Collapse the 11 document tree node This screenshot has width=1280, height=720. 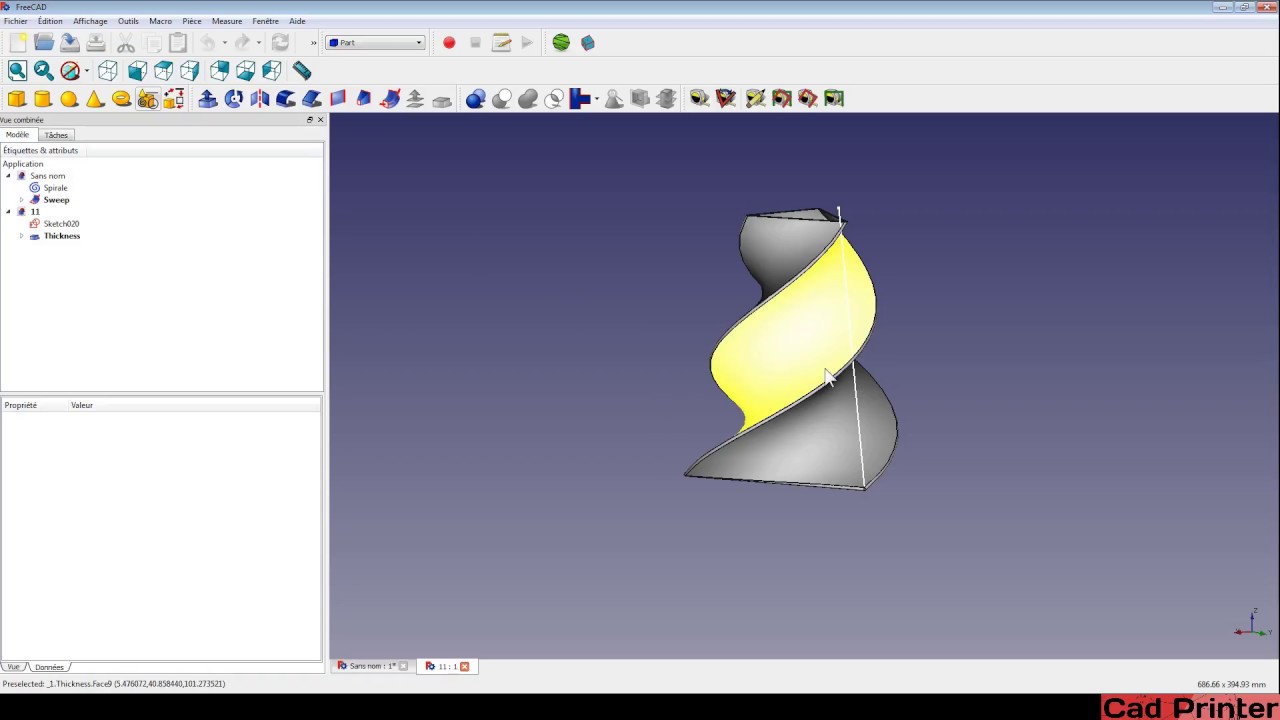coord(9,212)
